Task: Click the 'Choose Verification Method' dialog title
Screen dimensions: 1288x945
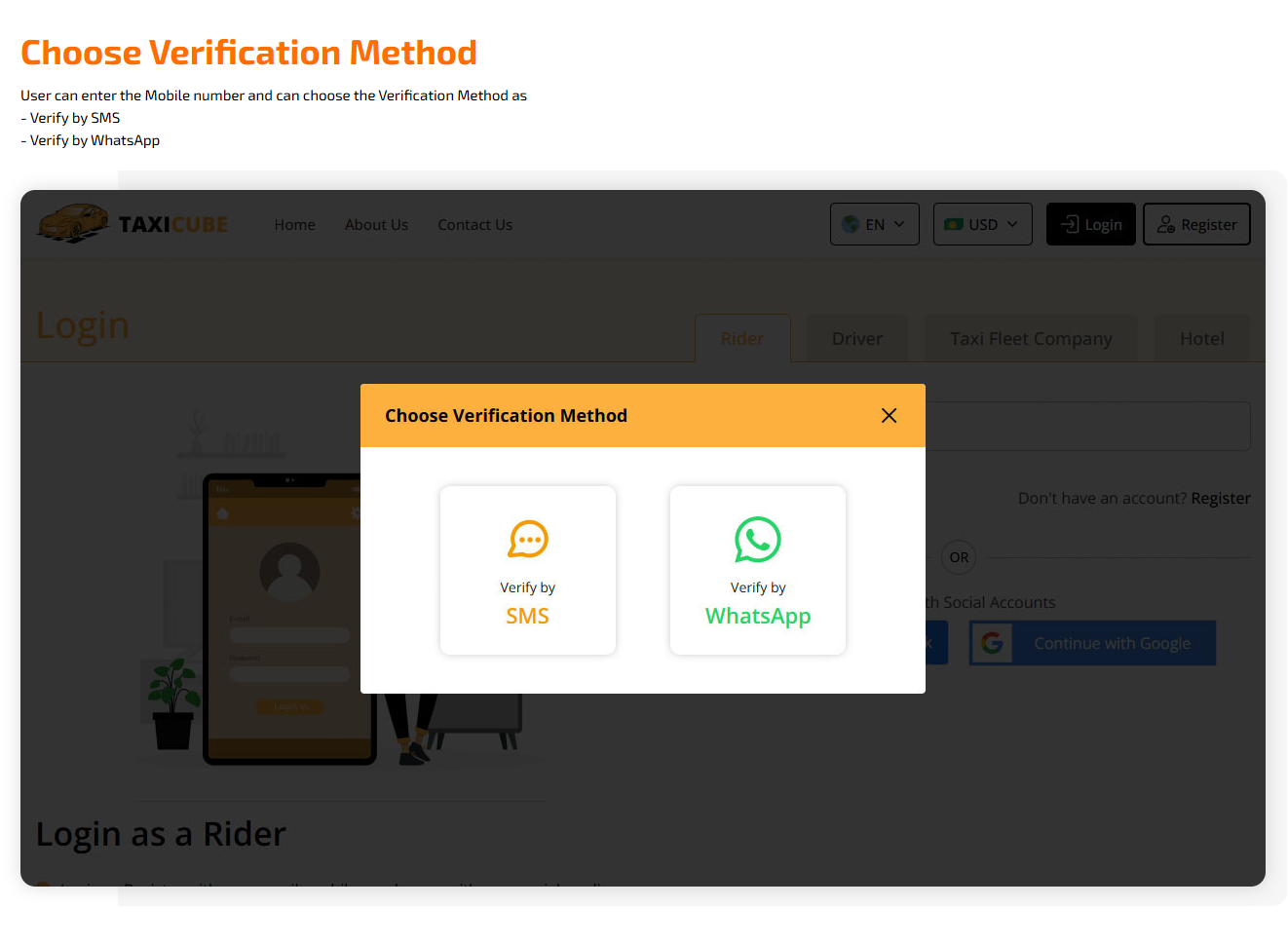Action: point(506,416)
